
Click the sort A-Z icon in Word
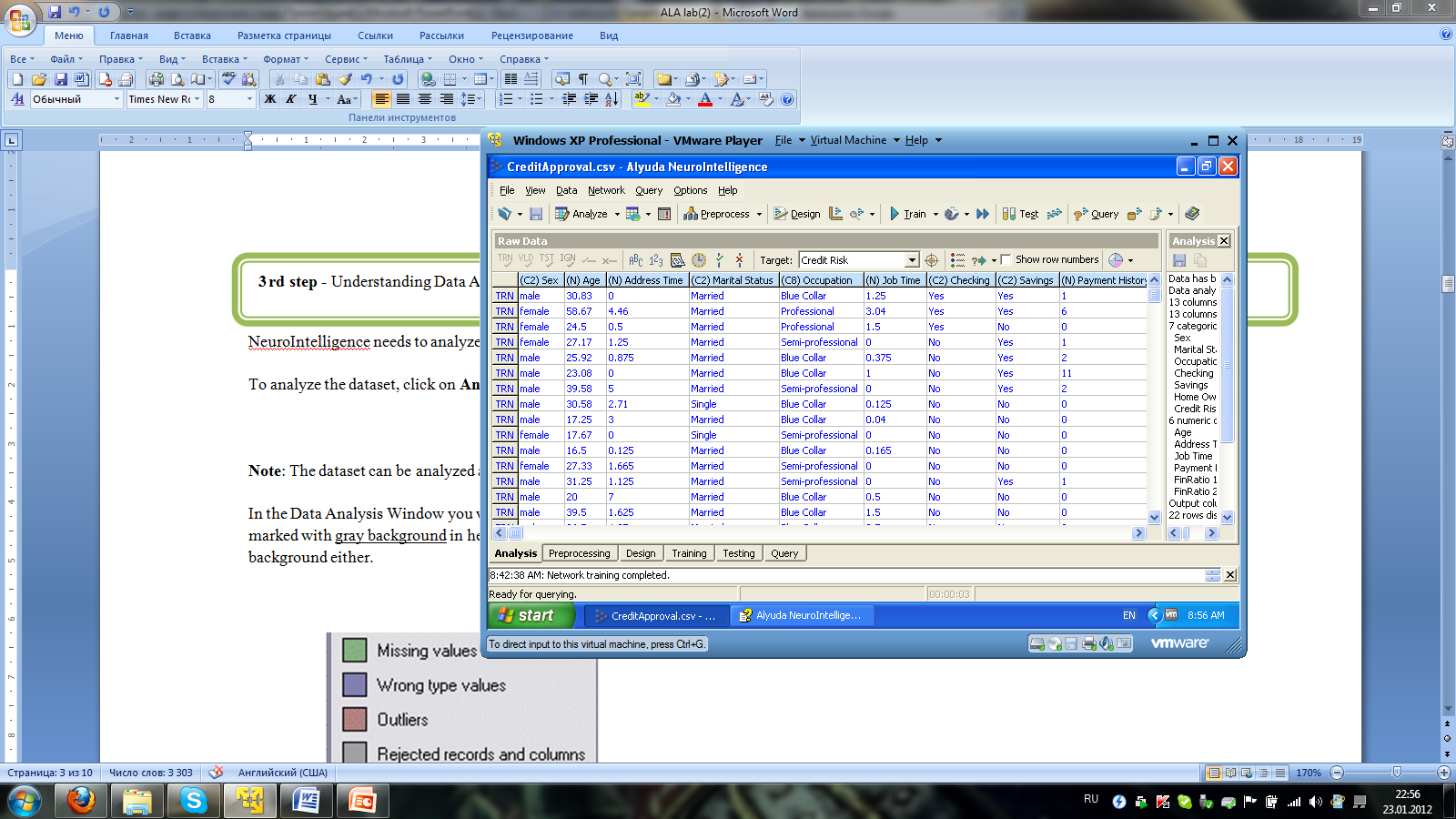point(612,99)
